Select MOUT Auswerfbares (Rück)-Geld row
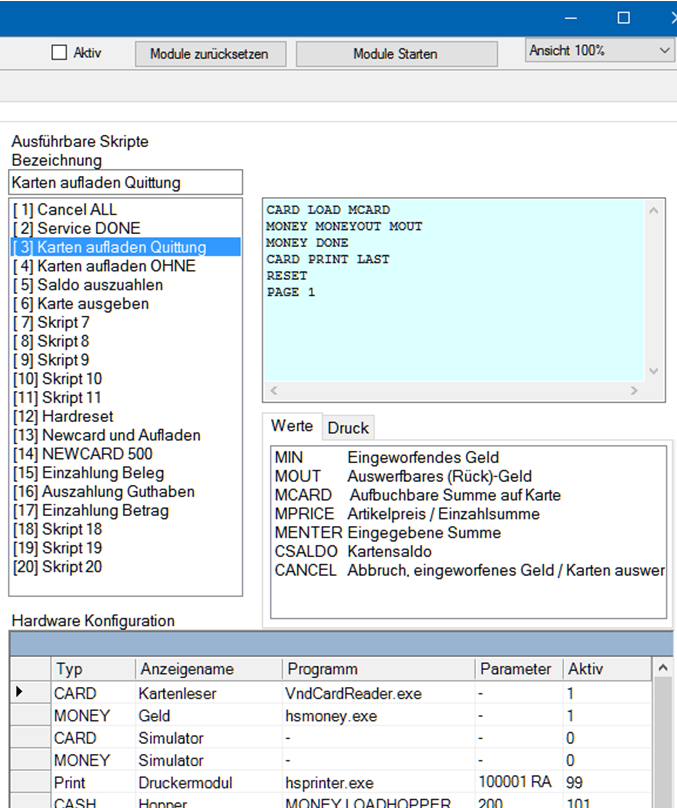 point(468,476)
